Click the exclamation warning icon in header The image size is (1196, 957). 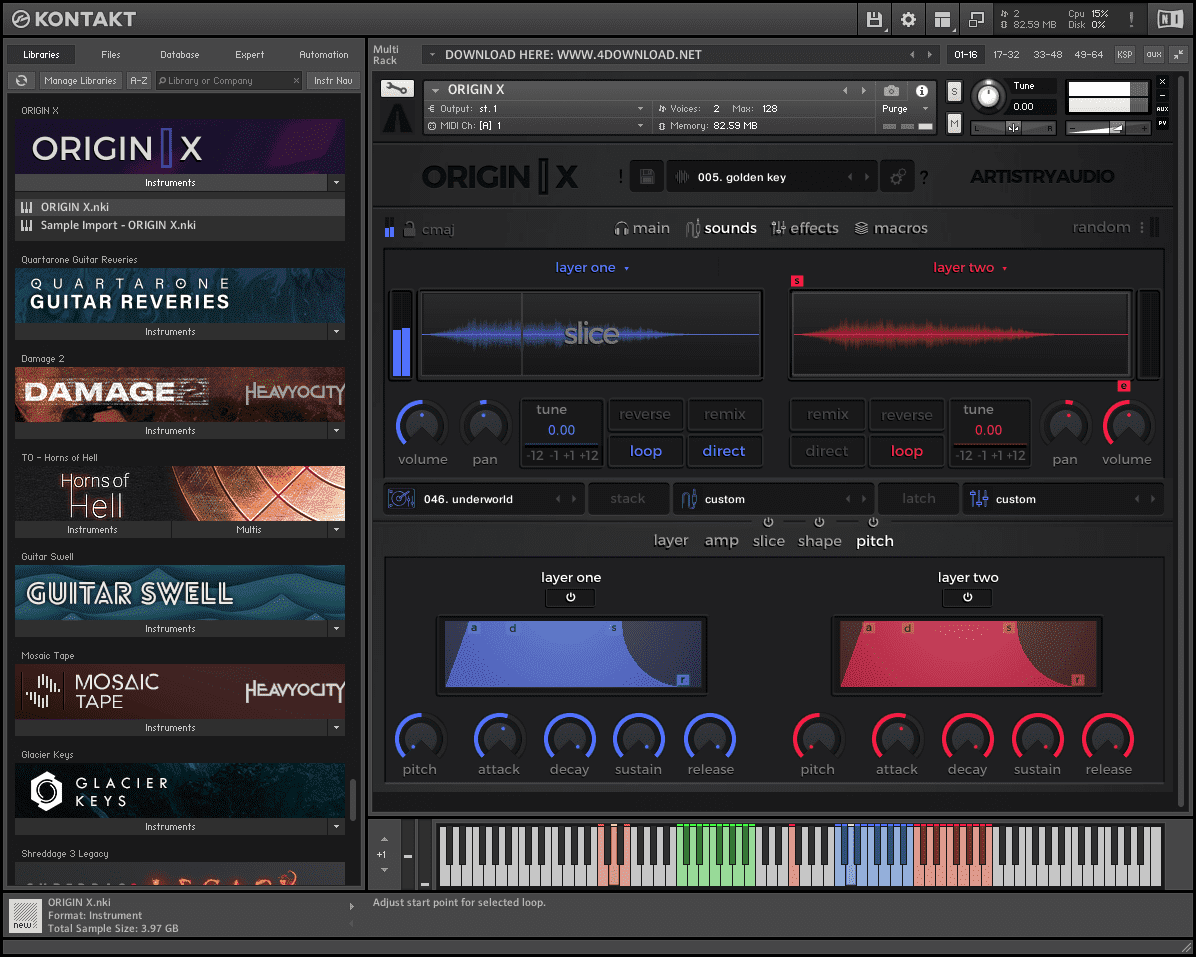pyautogui.click(x=1131, y=20)
